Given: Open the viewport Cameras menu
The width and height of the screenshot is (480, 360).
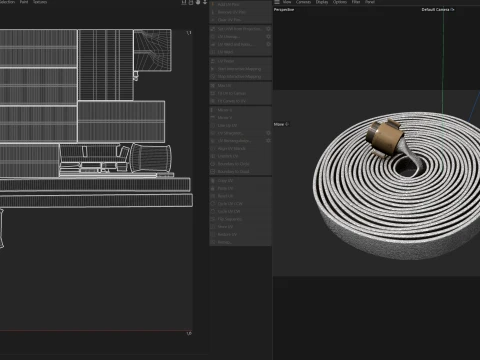Looking at the screenshot, I should 303,2.
